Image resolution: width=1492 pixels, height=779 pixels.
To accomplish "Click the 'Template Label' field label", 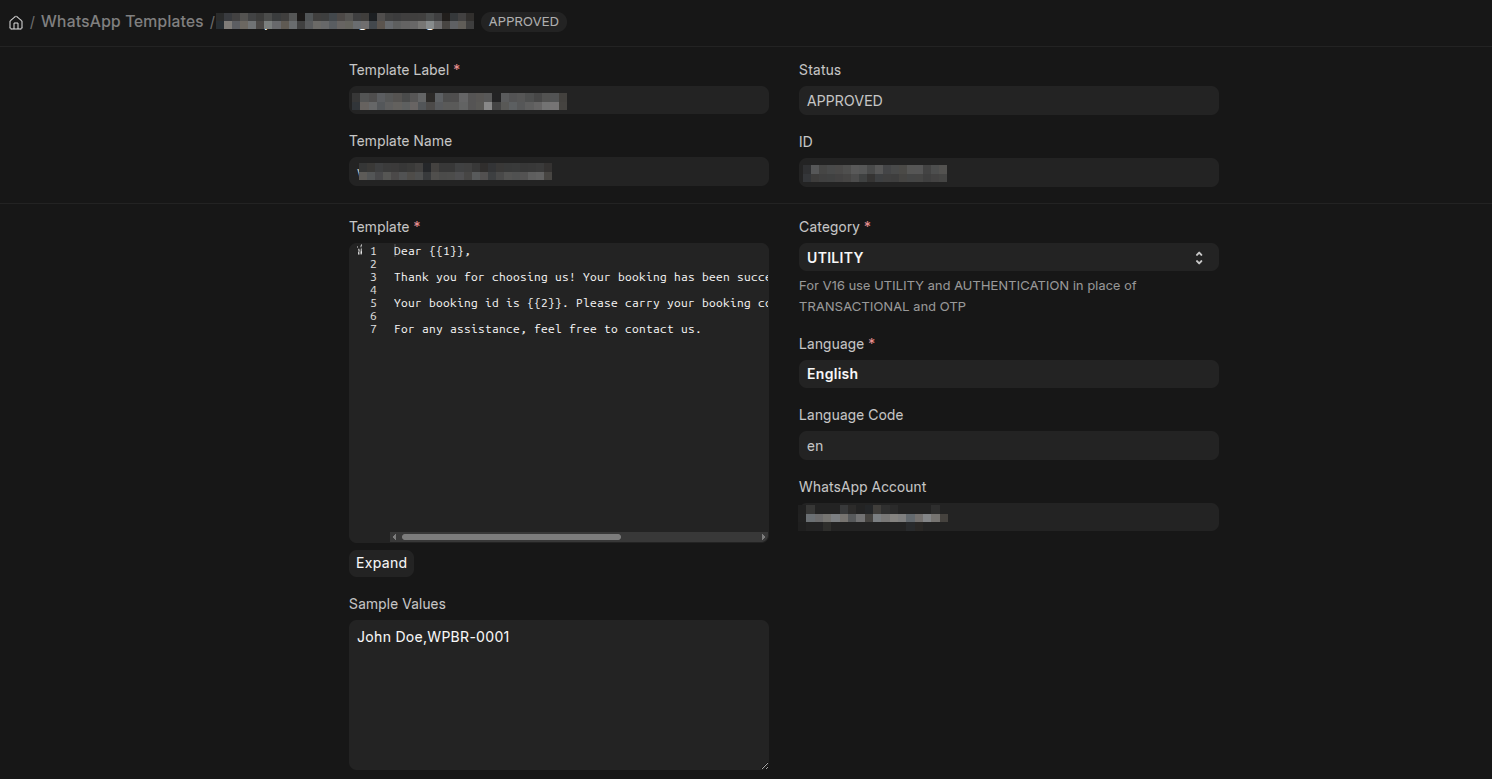I will 399,70.
